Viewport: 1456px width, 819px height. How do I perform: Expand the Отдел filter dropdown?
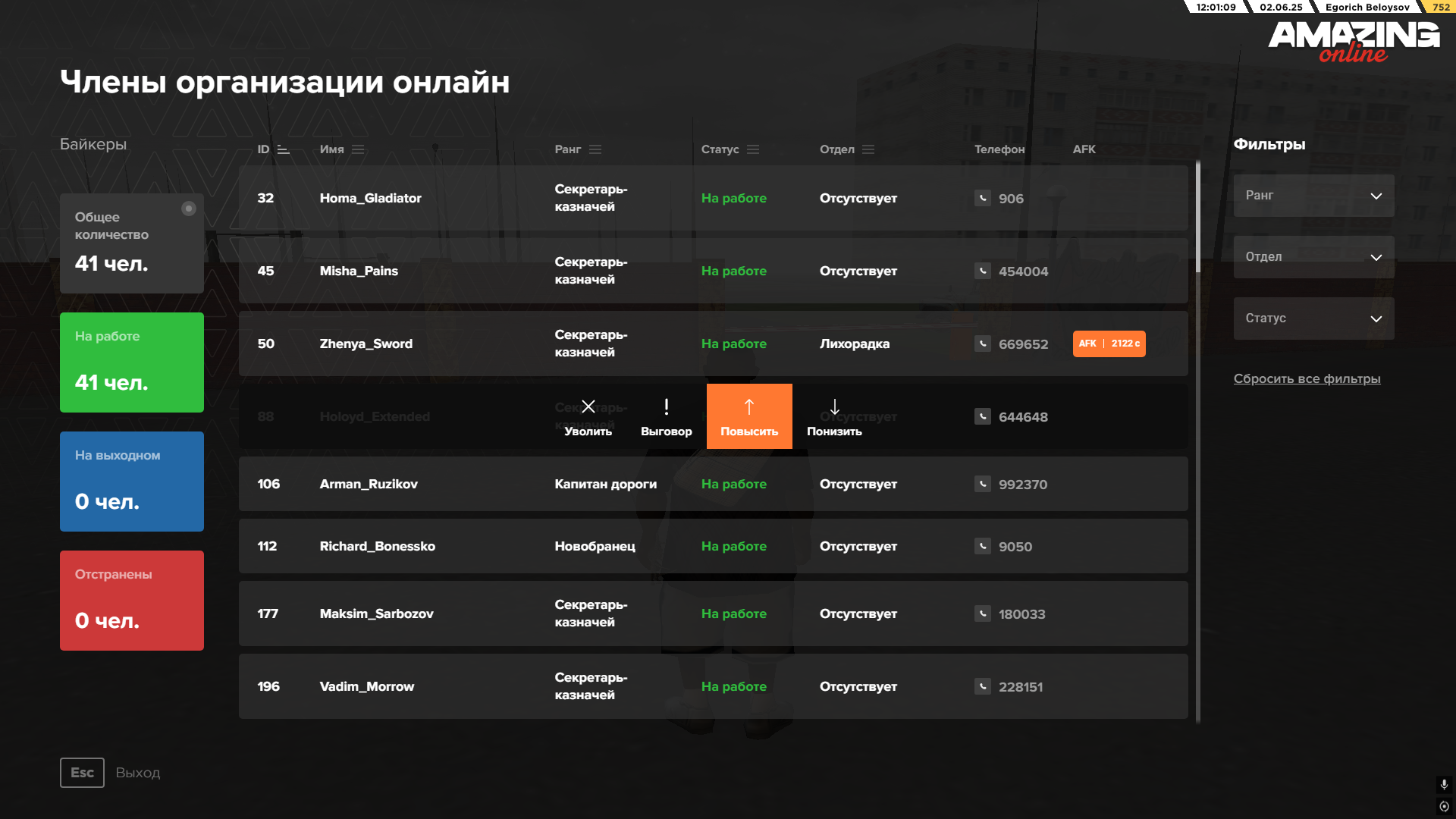click(1313, 257)
